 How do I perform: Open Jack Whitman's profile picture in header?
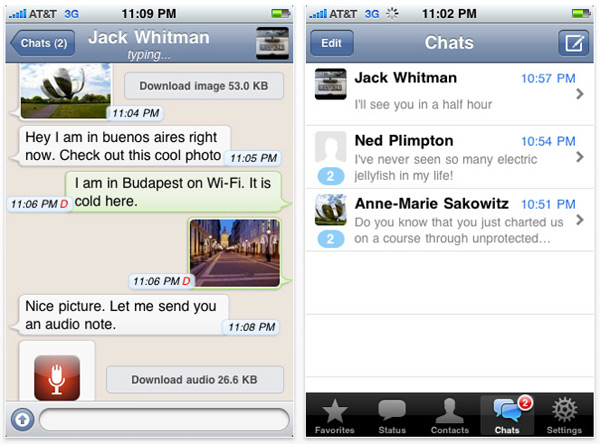tap(273, 44)
